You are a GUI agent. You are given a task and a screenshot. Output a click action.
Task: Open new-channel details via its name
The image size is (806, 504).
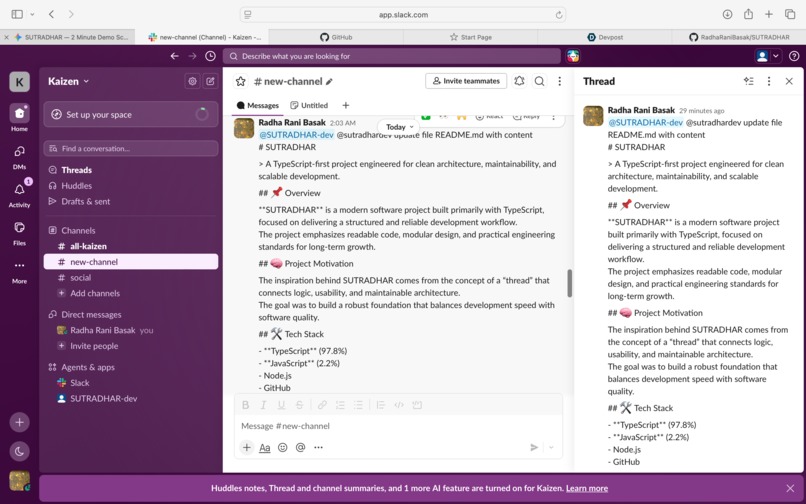(x=294, y=81)
